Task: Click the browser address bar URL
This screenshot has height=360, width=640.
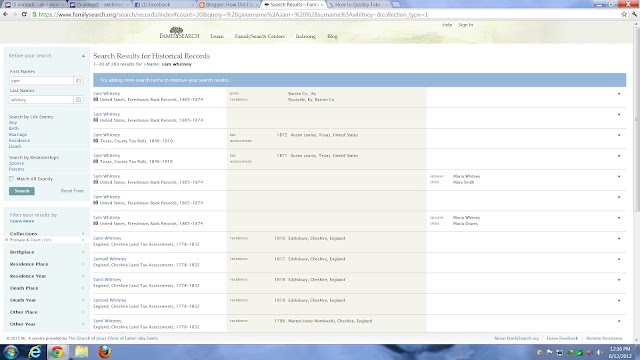Action: pyautogui.click(x=233, y=14)
